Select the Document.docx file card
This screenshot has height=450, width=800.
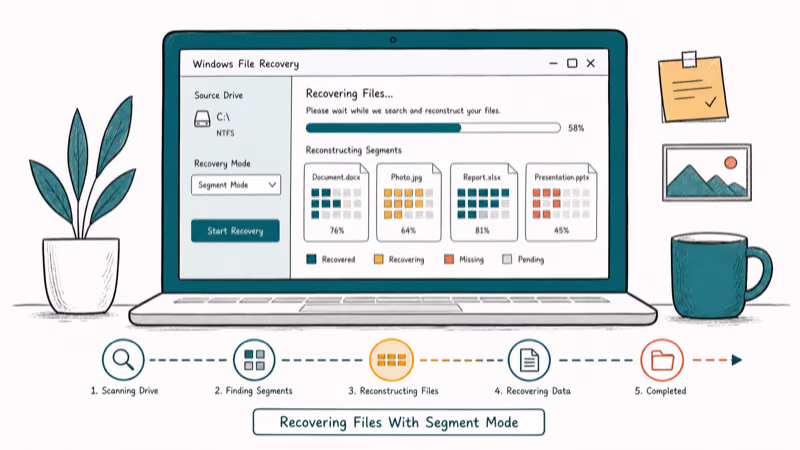coord(336,203)
